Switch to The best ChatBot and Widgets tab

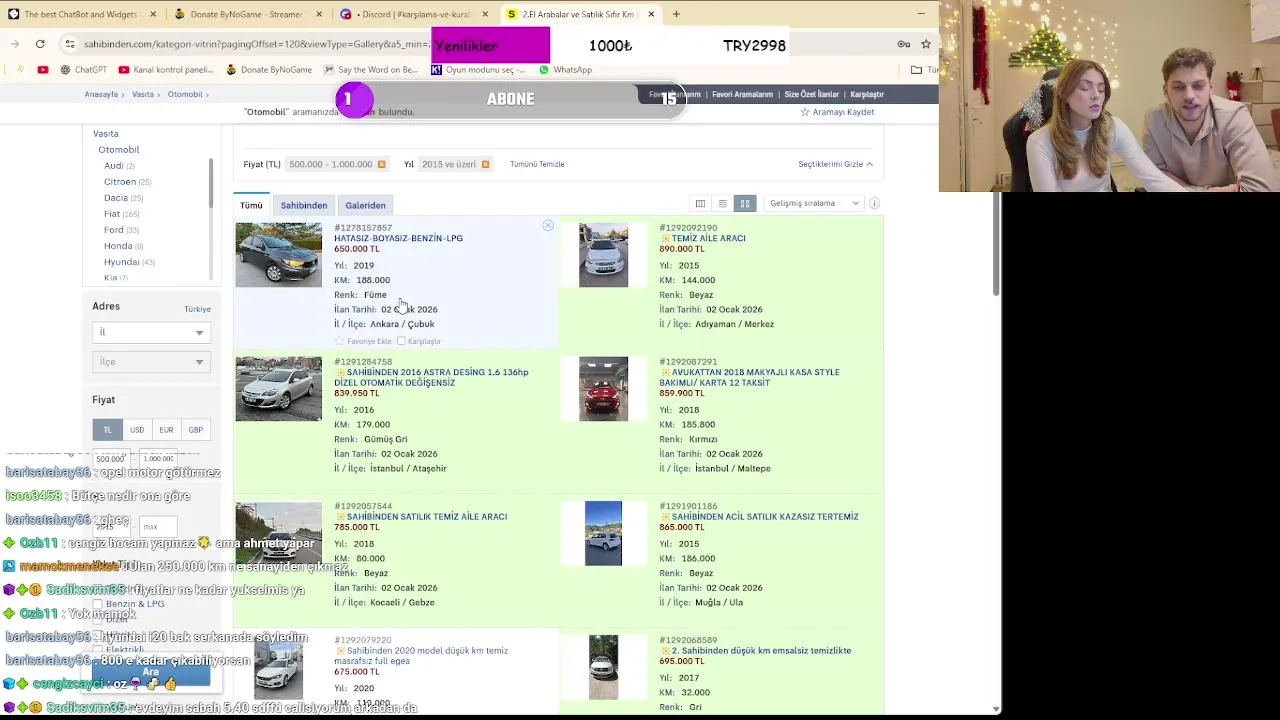(x=80, y=14)
